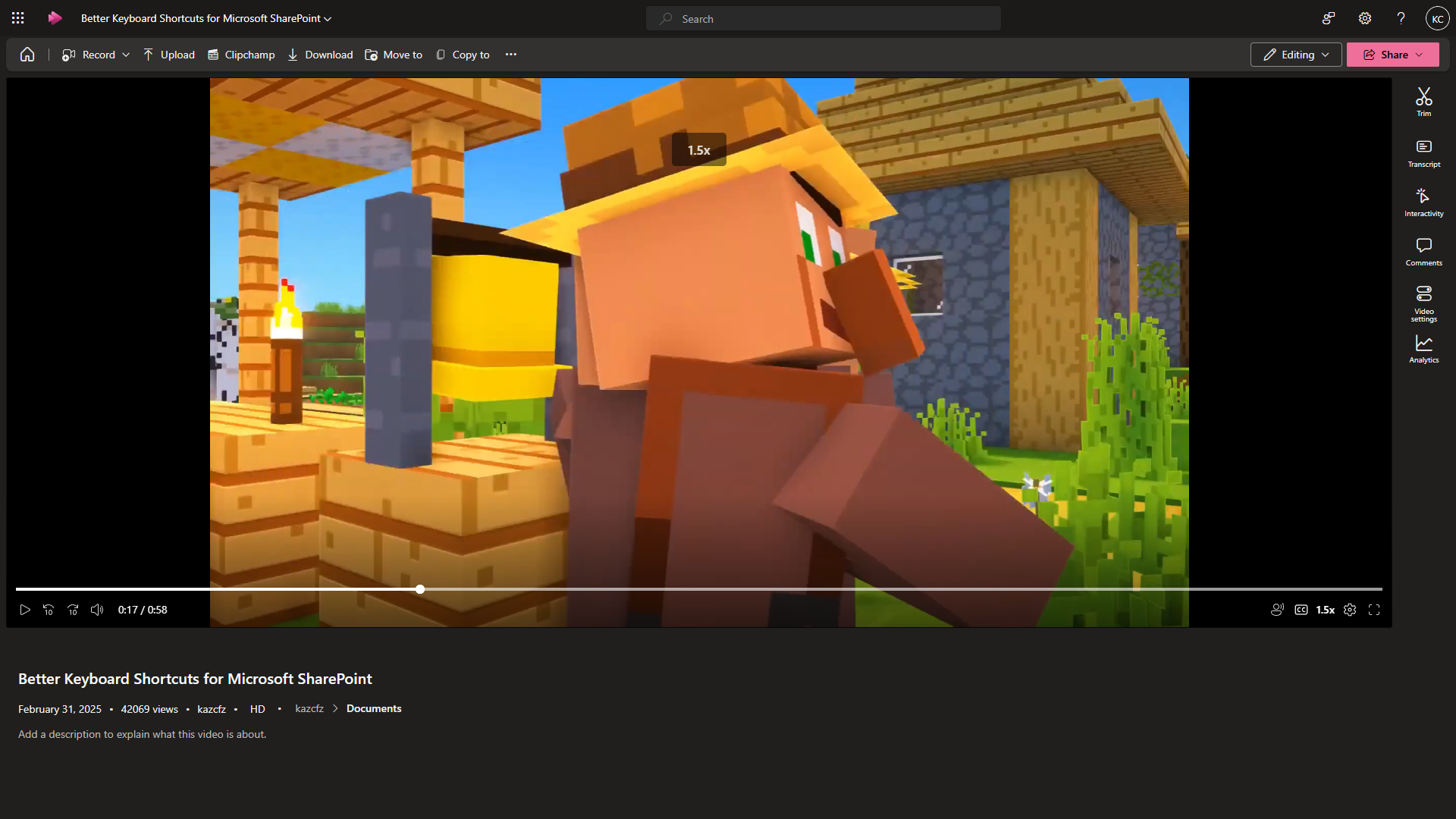Image resolution: width=1456 pixels, height=819 pixels.
Task: Click the Search box
Action: [x=823, y=19]
